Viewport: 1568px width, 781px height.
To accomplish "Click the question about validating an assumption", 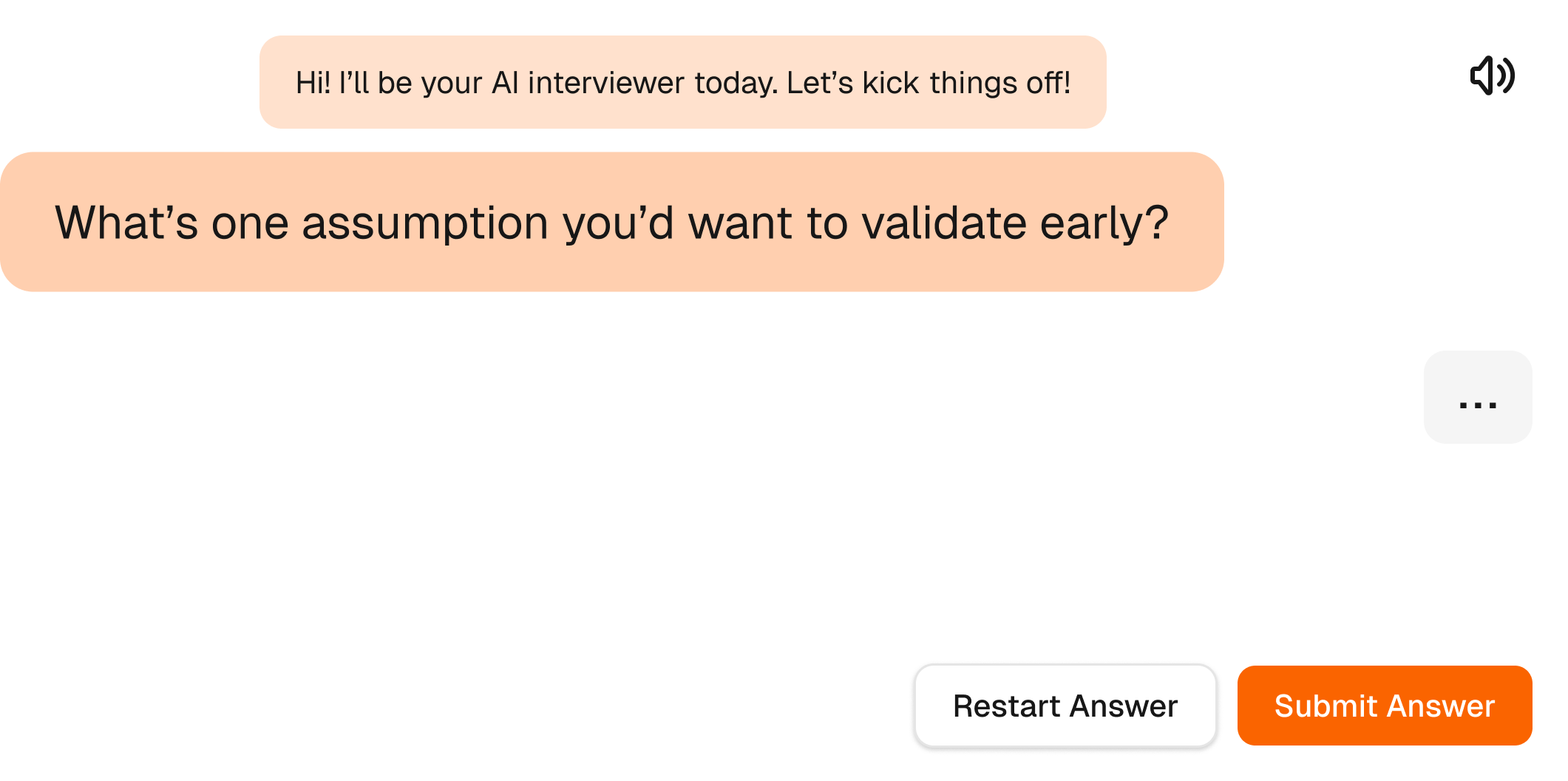I will [611, 222].
